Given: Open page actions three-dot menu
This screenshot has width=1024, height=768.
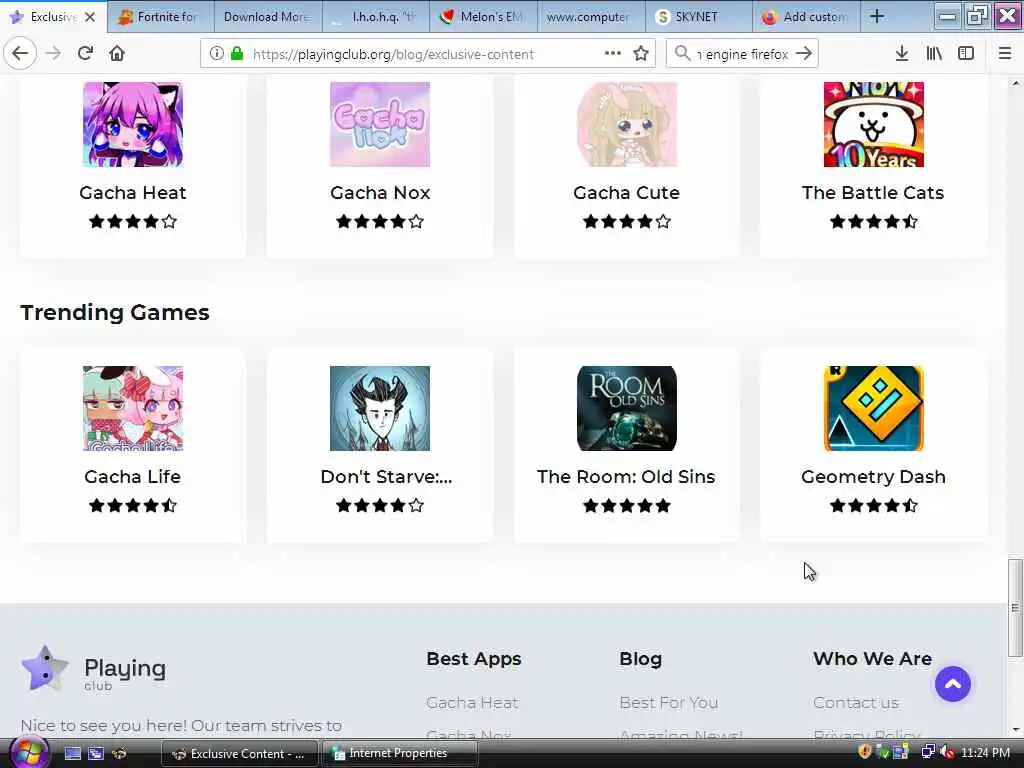Looking at the screenshot, I should [613, 54].
